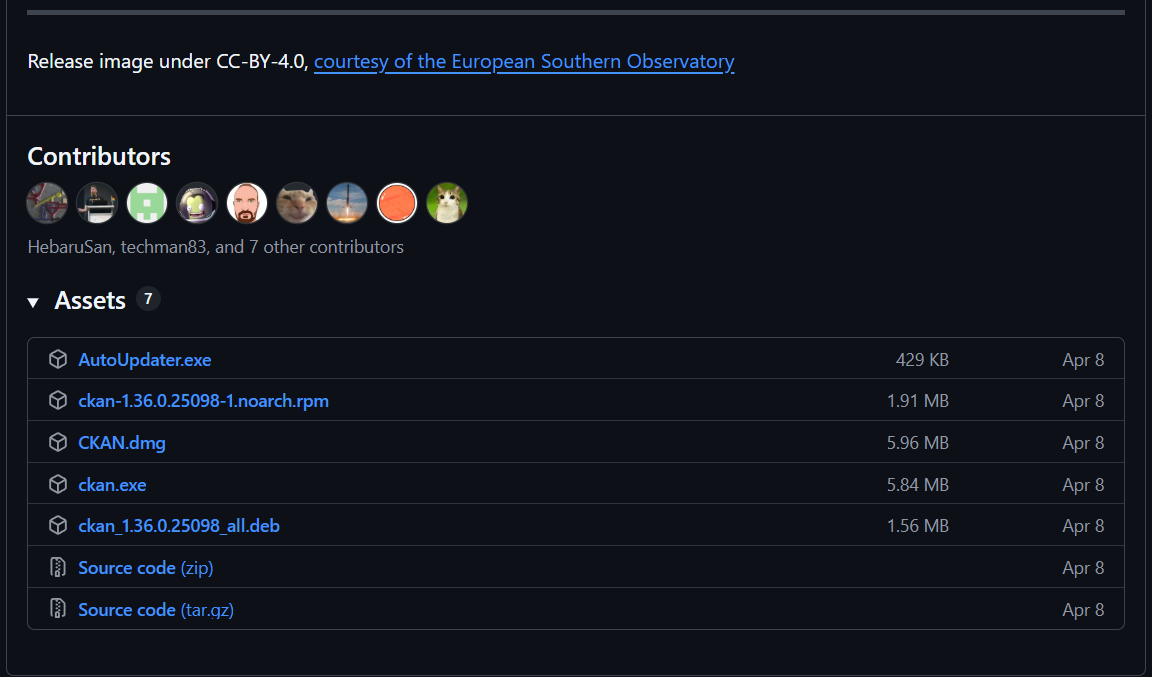Collapse the Assets section triangle
1152x677 pixels.
pos(33,302)
